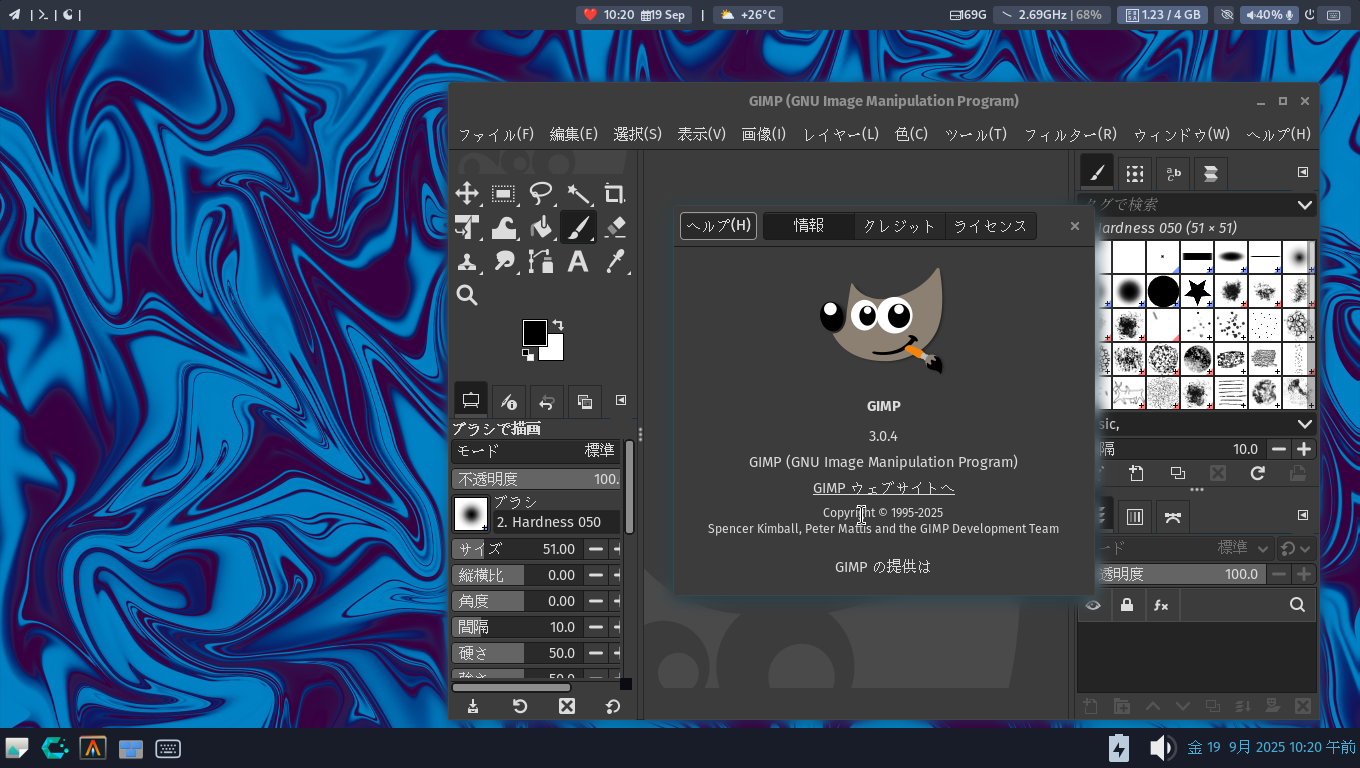The width and height of the screenshot is (1360, 768).
Task: Select the Zoom magnifier tool
Action: [x=467, y=295]
